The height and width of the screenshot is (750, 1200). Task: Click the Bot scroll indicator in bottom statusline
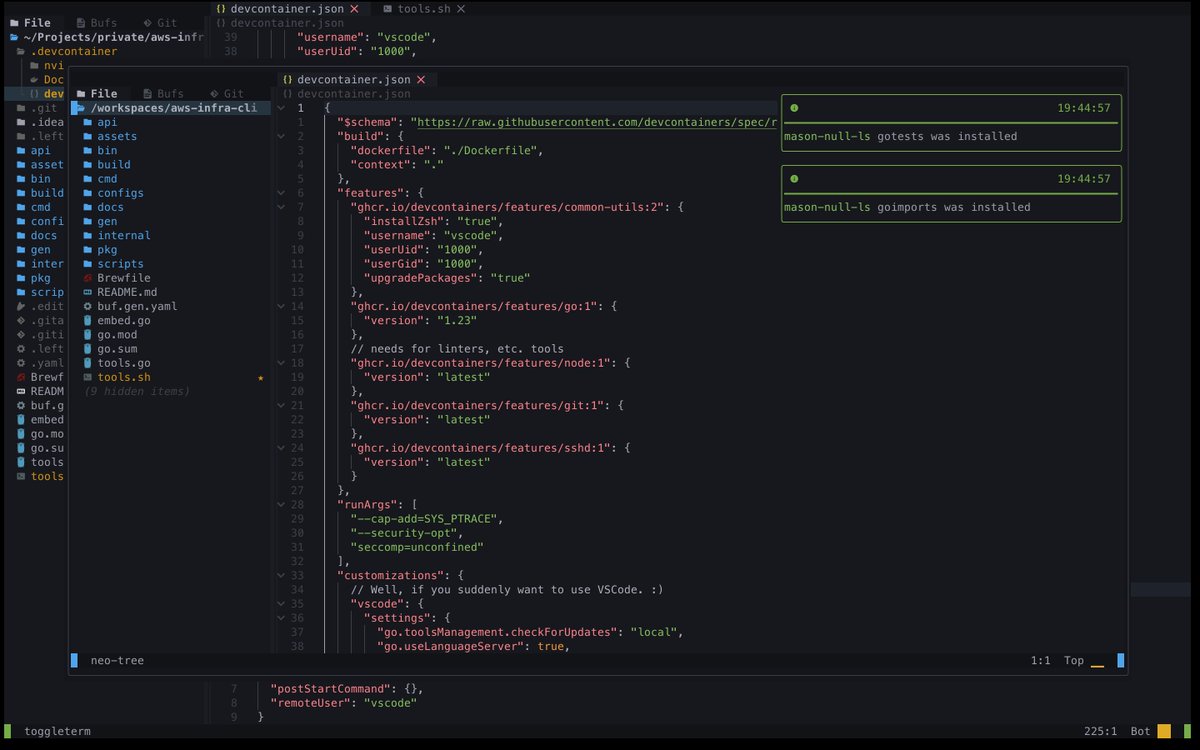tap(1141, 732)
